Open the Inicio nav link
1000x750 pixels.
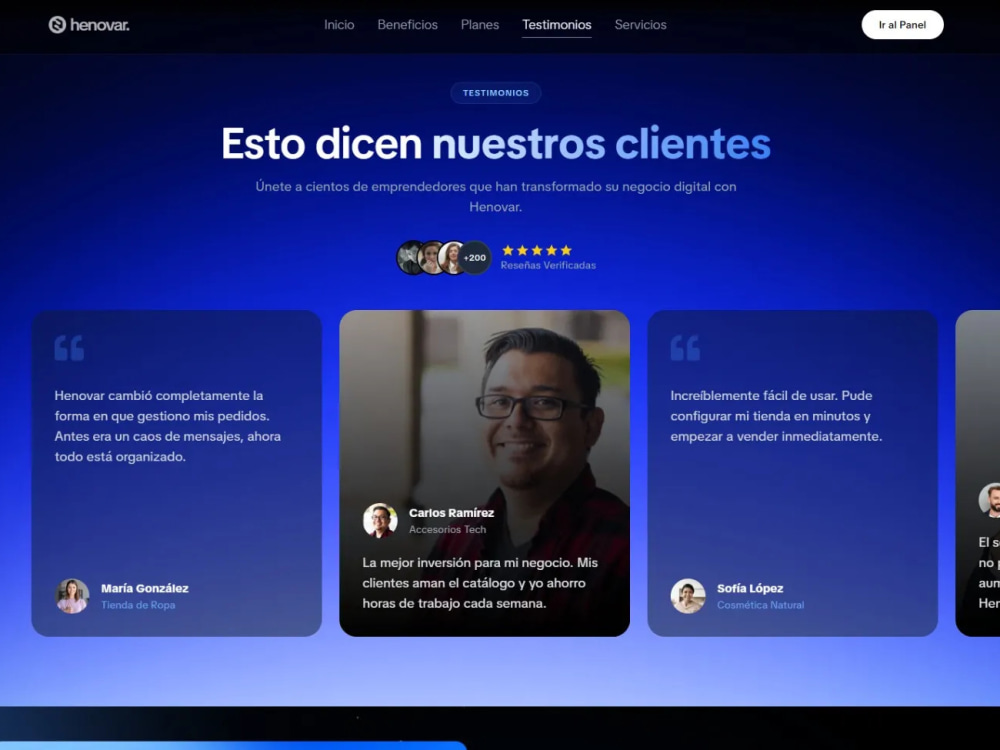tap(339, 25)
